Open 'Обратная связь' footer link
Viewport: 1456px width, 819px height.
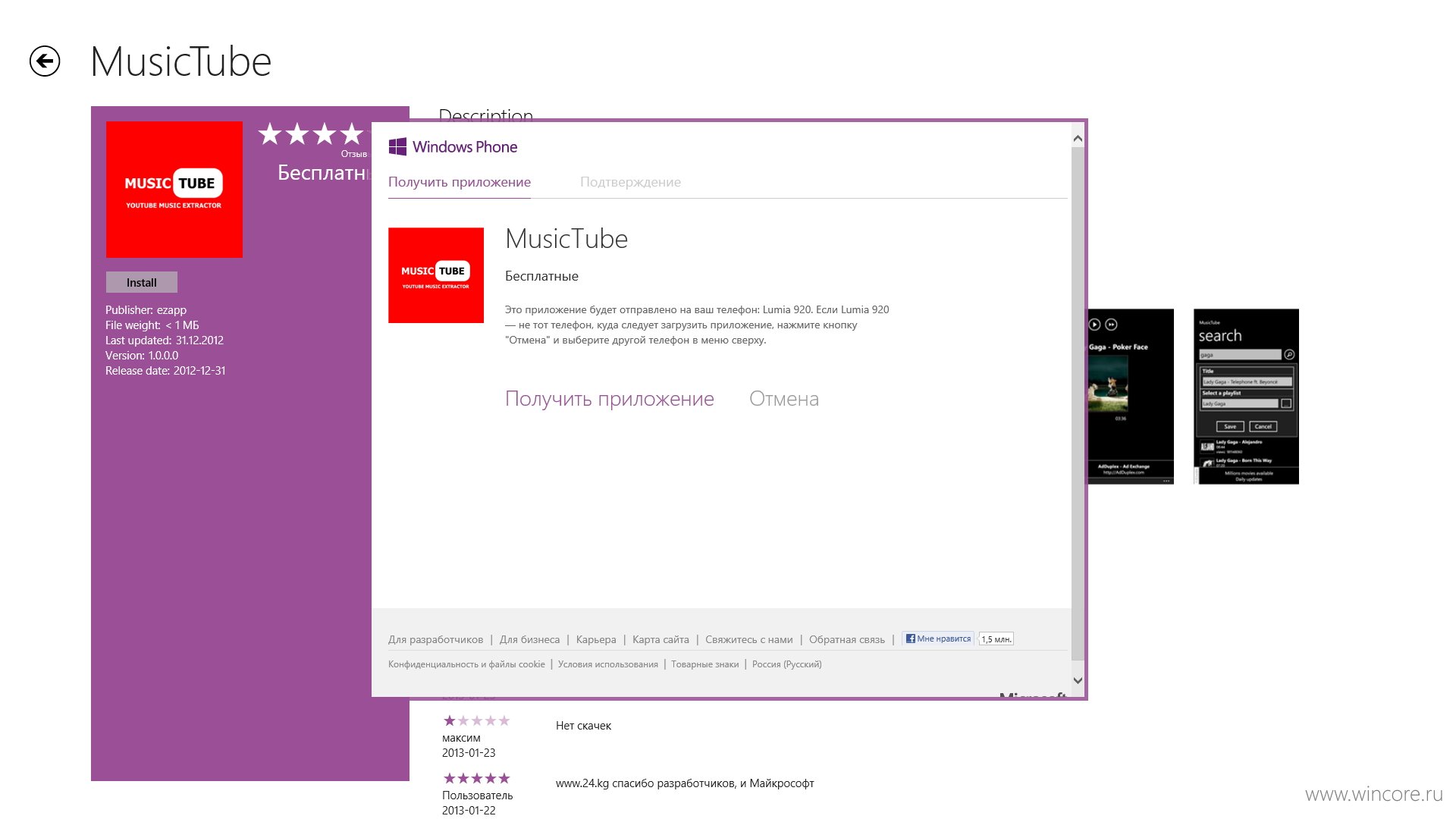(x=847, y=639)
